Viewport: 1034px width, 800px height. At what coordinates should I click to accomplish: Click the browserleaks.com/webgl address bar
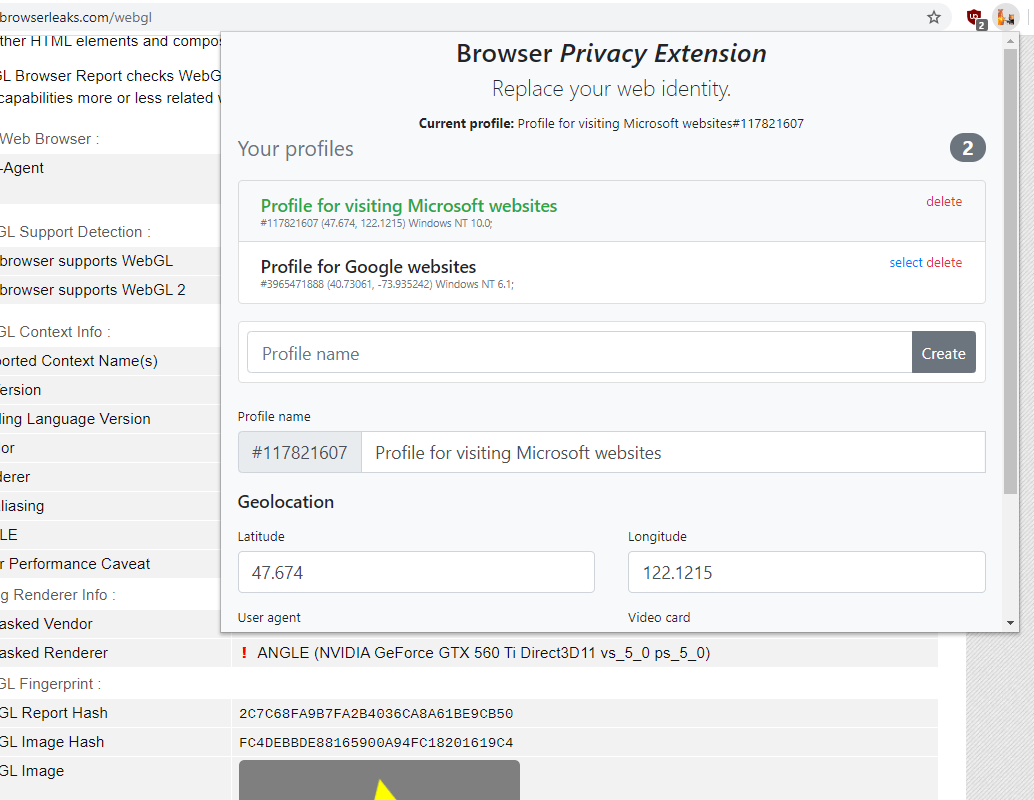(x=462, y=17)
